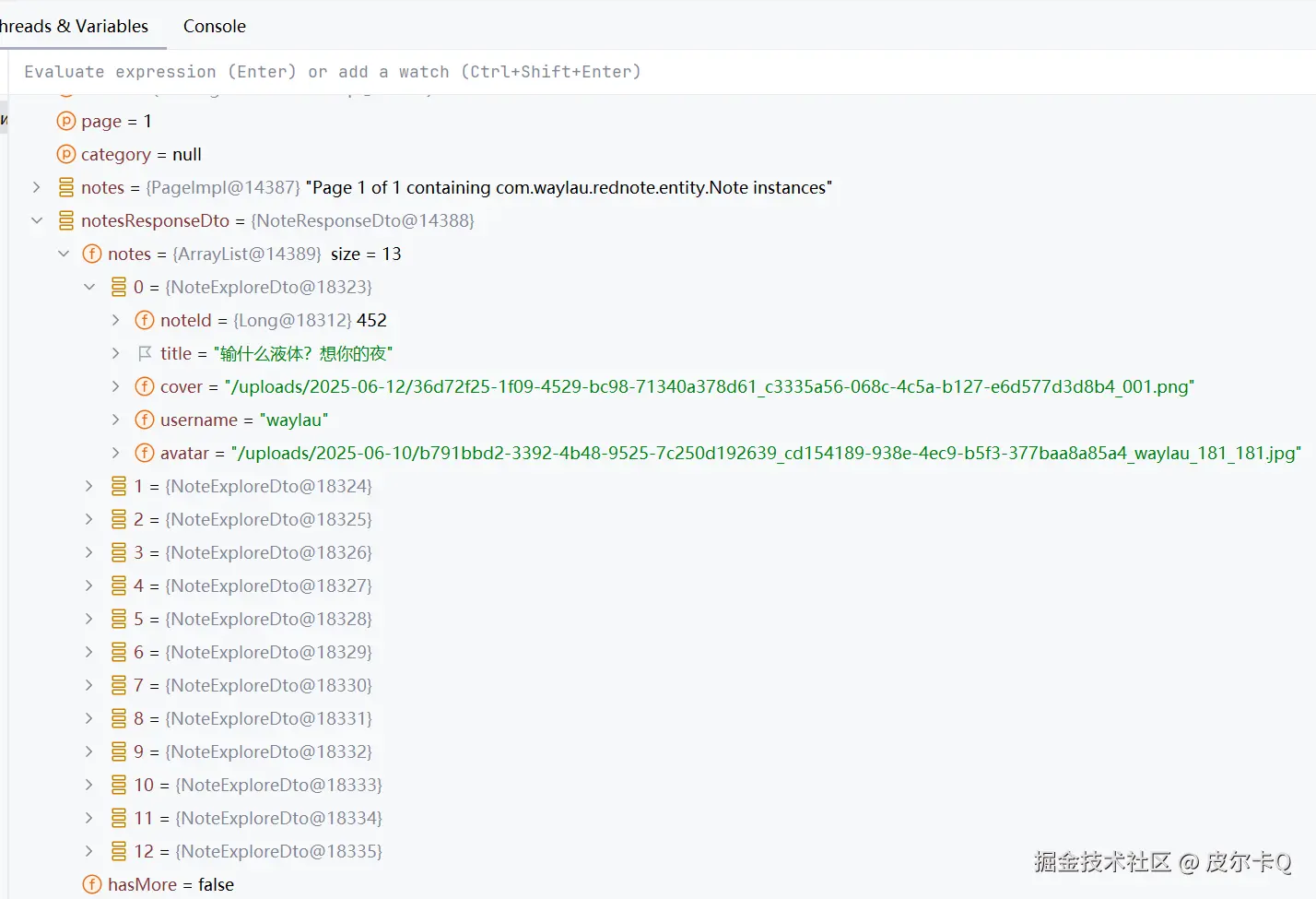Click the object icon of element 4

click(x=119, y=586)
